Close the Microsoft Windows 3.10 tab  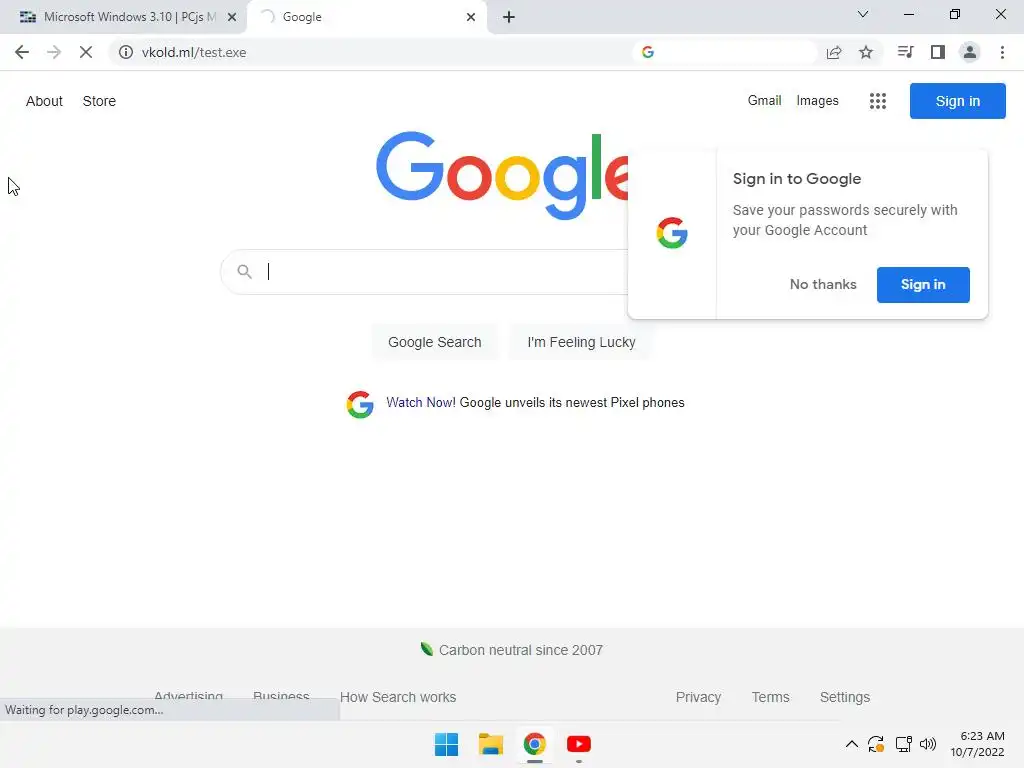click(x=232, y=17)
